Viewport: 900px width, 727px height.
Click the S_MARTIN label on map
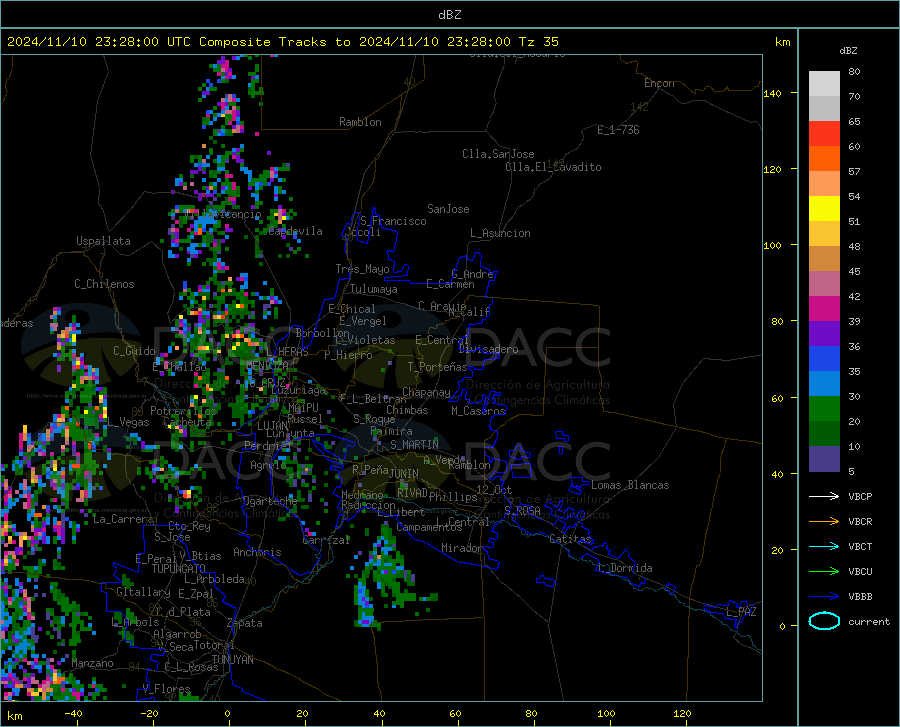pyautogui.click(x=414, y=445)
